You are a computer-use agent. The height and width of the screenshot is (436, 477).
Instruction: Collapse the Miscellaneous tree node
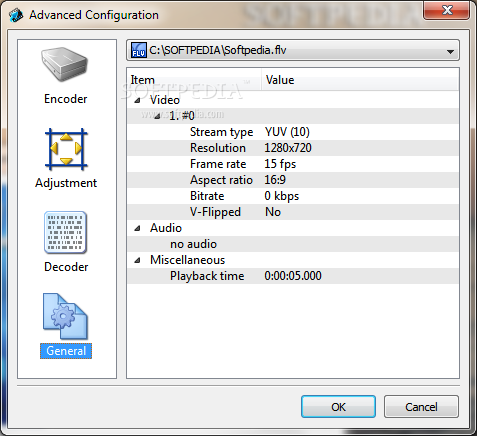(137, 260)
